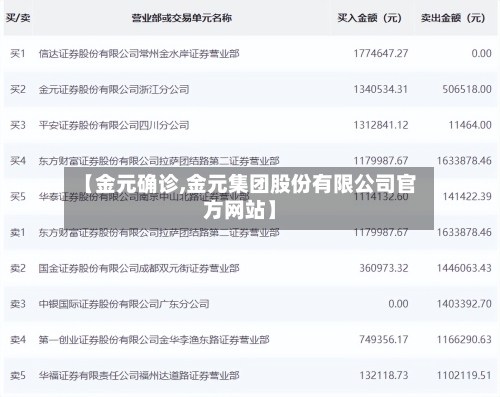The image size is (500, 397).
Task: Select the 买2 row label
Action: point(18,89)
